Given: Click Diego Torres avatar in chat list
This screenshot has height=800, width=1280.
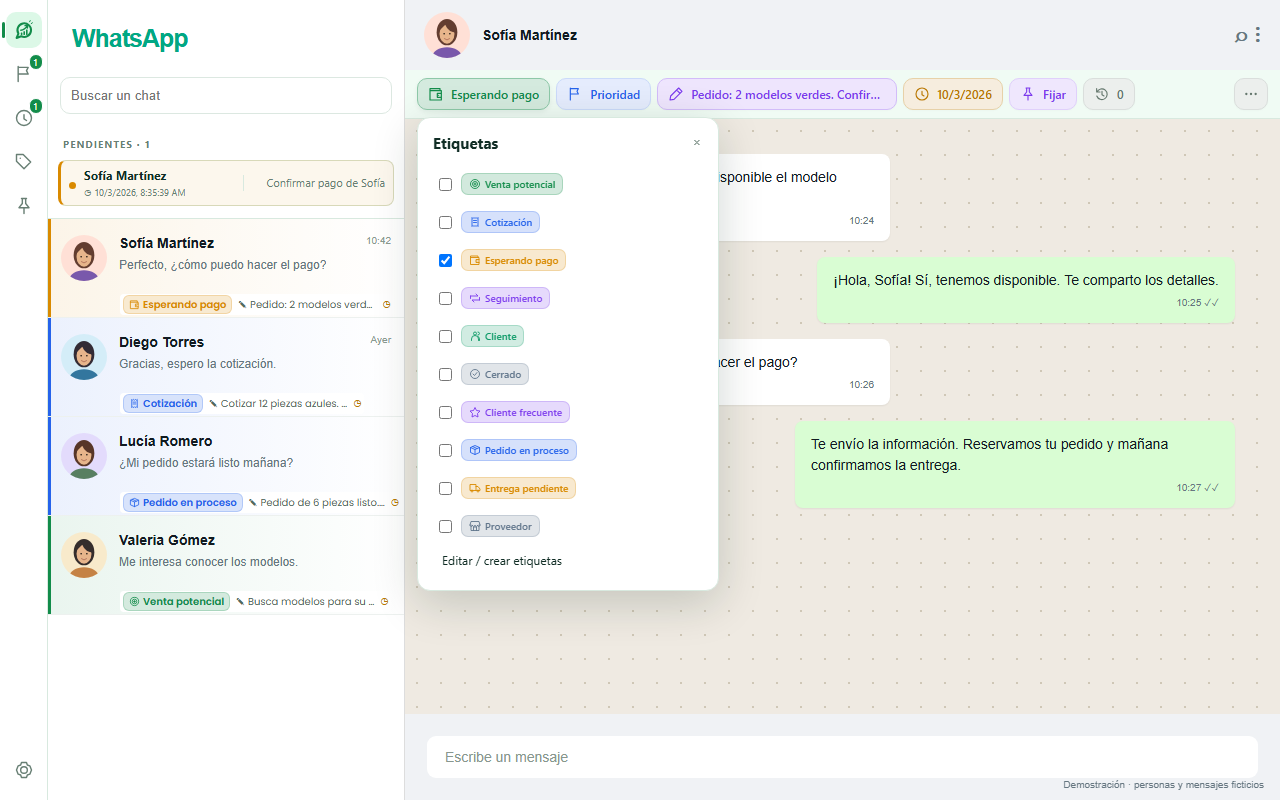Looking at the screenshot, I should pyautogui.click(x=84, y=357).
